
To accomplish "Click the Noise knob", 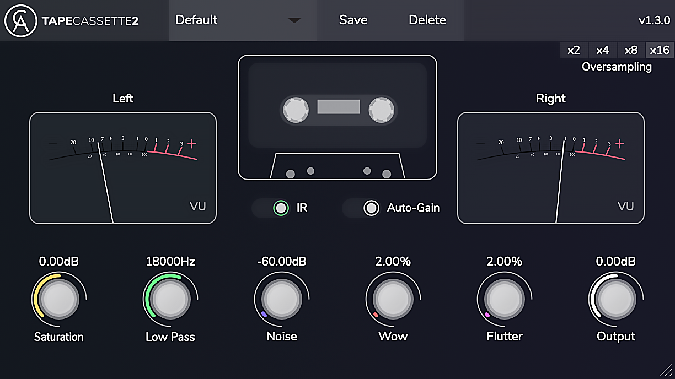I will [x=282, y=299].
